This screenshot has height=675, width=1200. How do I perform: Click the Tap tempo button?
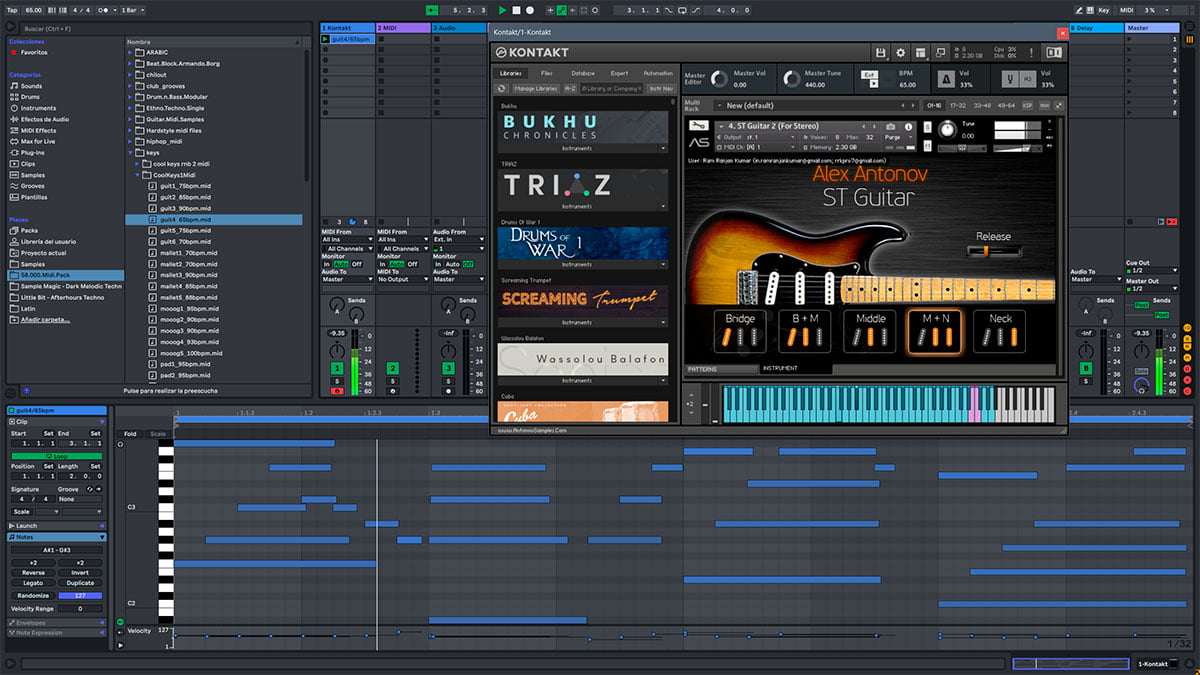point(13,9)
